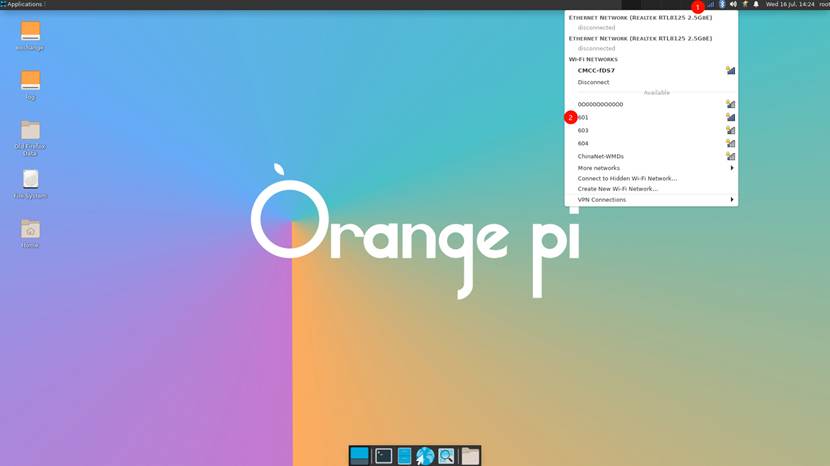Click signal icon for network 603
The height and width of the screenshot is (466, 830).
[730, 130]
